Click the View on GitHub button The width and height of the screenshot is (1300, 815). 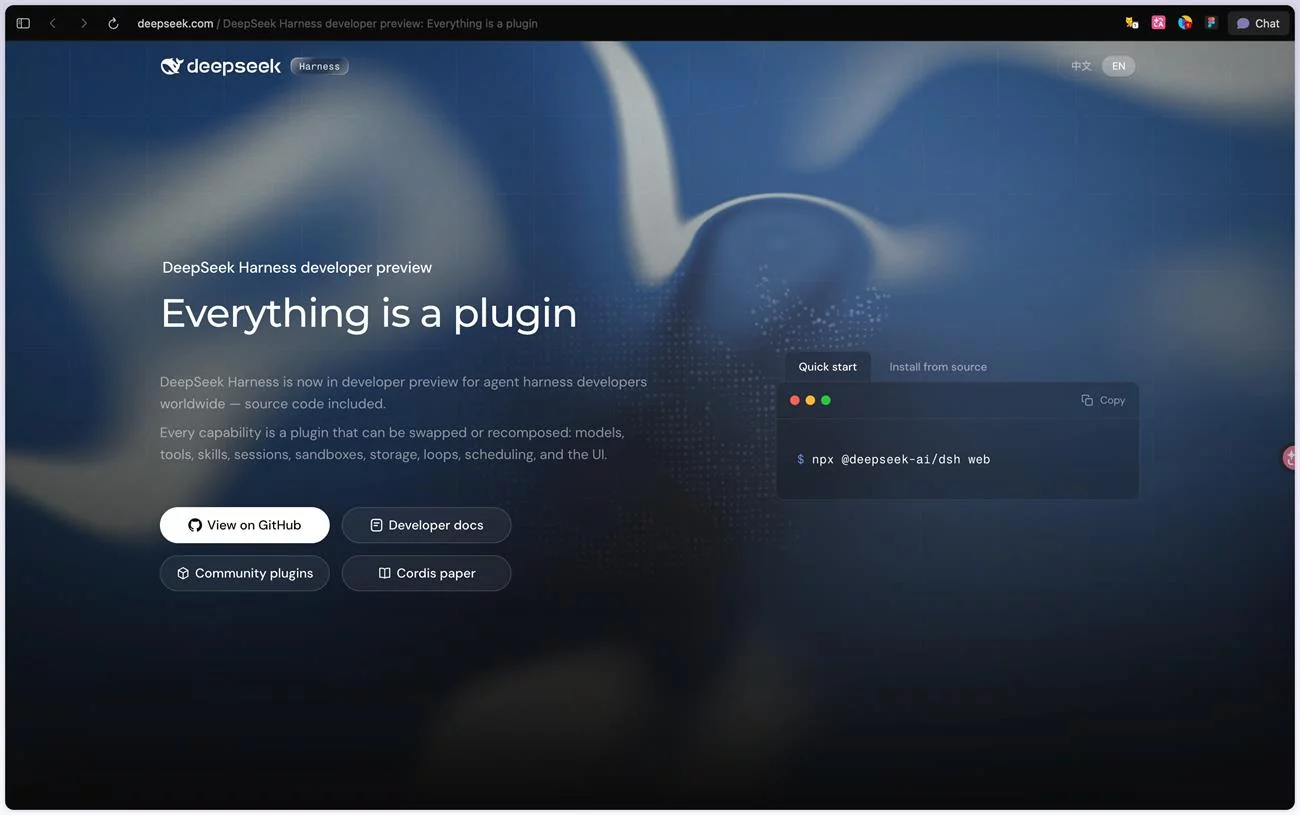245,525
